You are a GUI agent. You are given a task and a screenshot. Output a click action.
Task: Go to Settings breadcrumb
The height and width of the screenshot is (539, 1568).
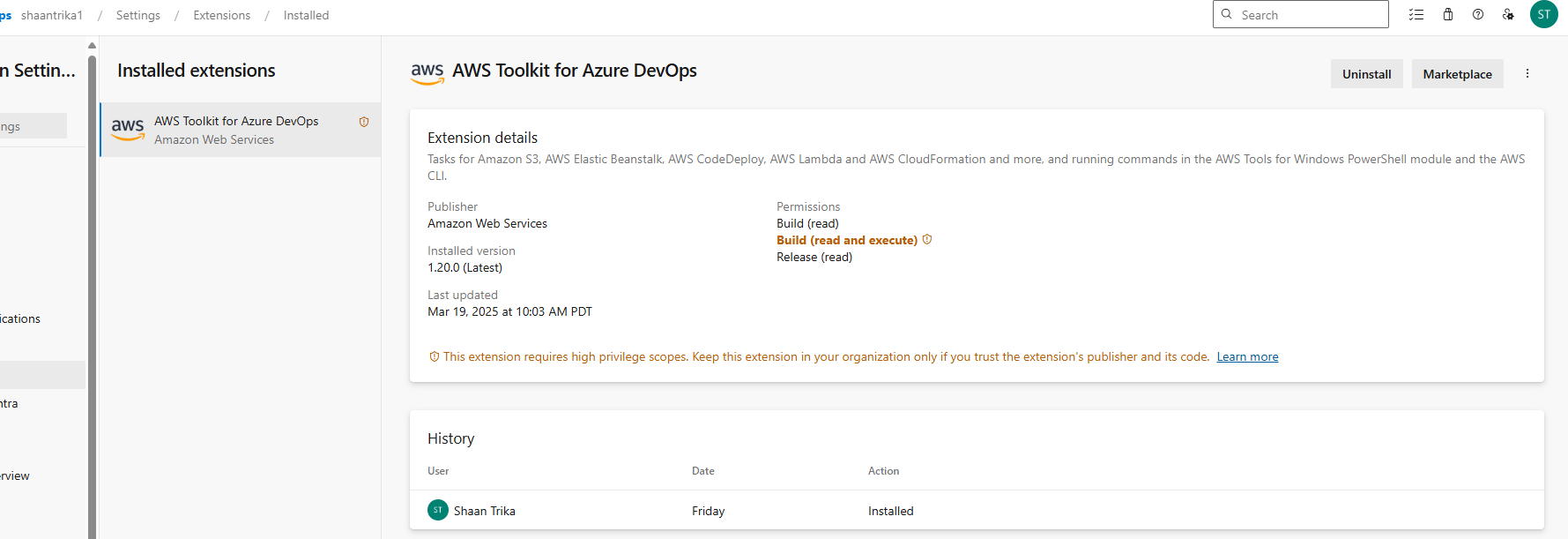pyautogui.click(x=138, y=15)
